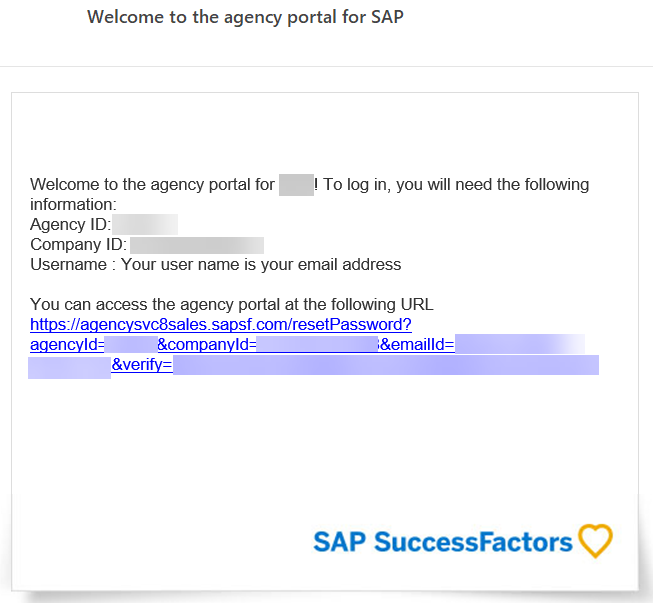Click the SAP SuccessFactors logo text
The width and height of the screenshot is (653, 603).
(x=443, y=542)
